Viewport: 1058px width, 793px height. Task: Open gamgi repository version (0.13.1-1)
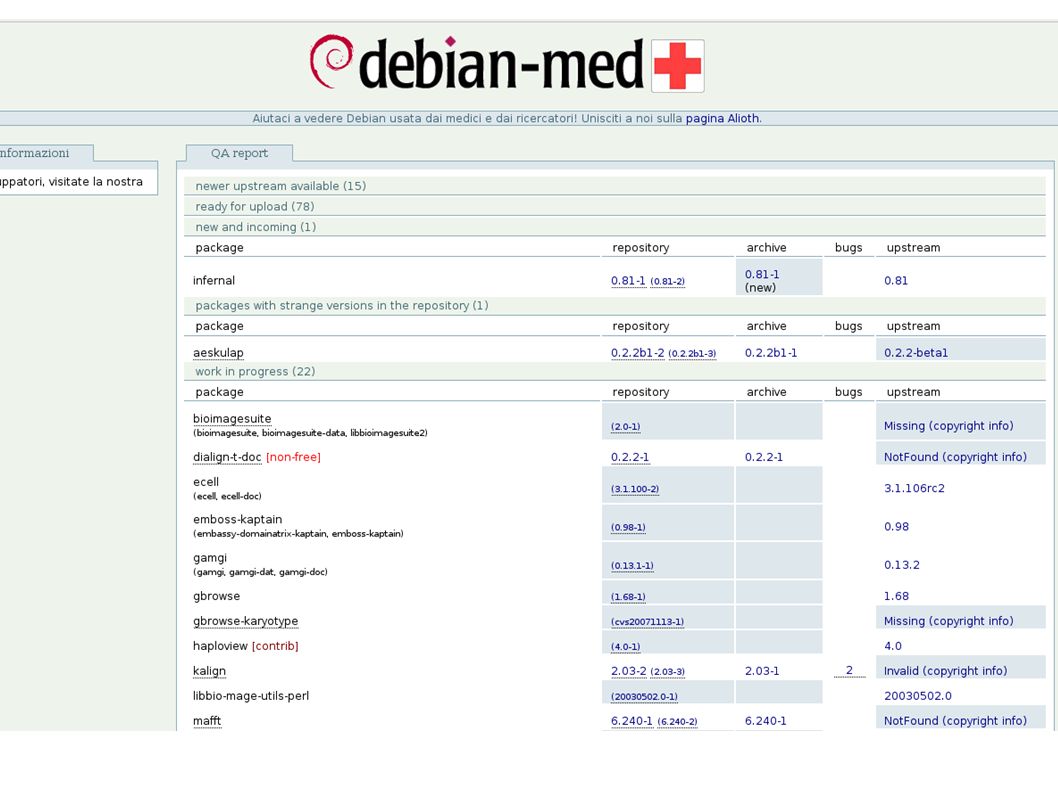pos(632,566)
